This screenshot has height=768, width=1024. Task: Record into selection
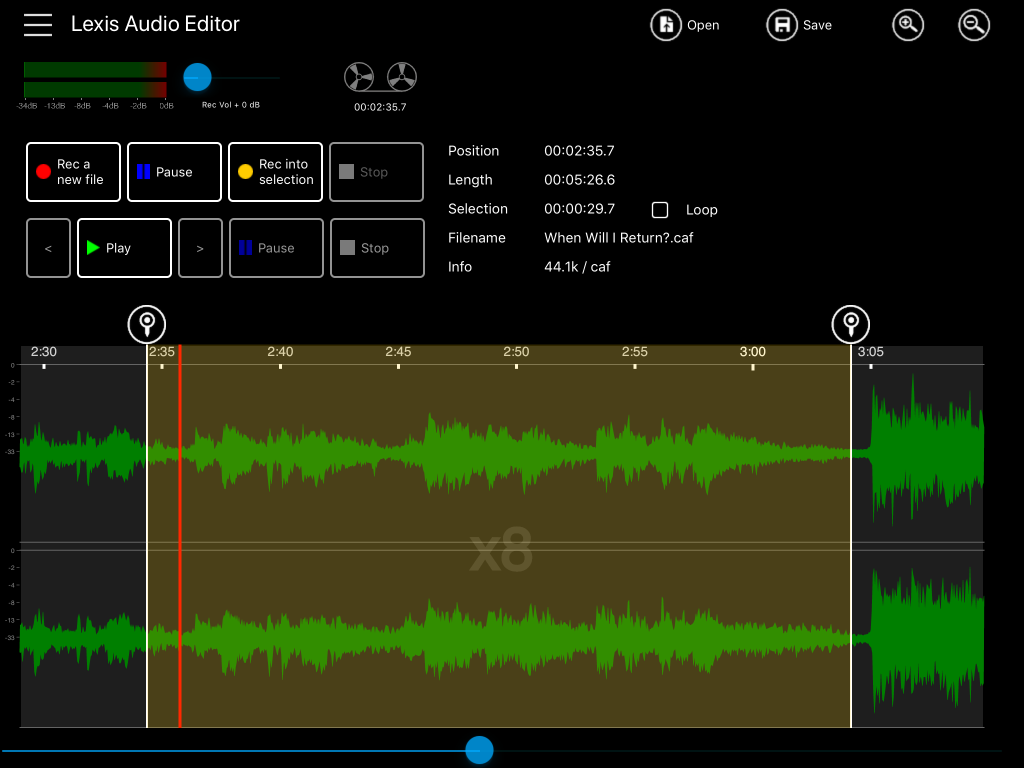coord(276,172)
